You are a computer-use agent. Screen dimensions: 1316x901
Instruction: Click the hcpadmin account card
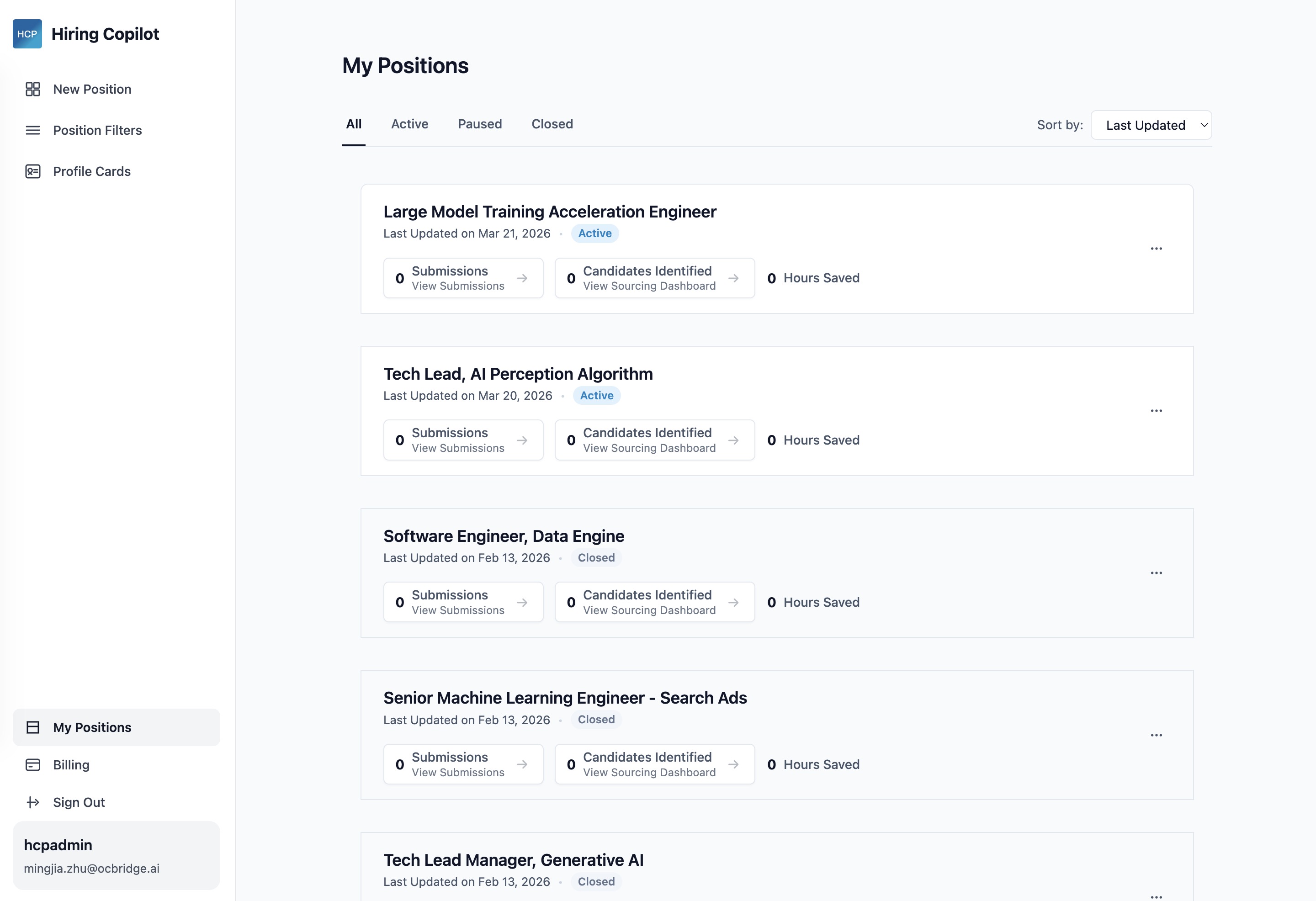[x=116, y=856]
